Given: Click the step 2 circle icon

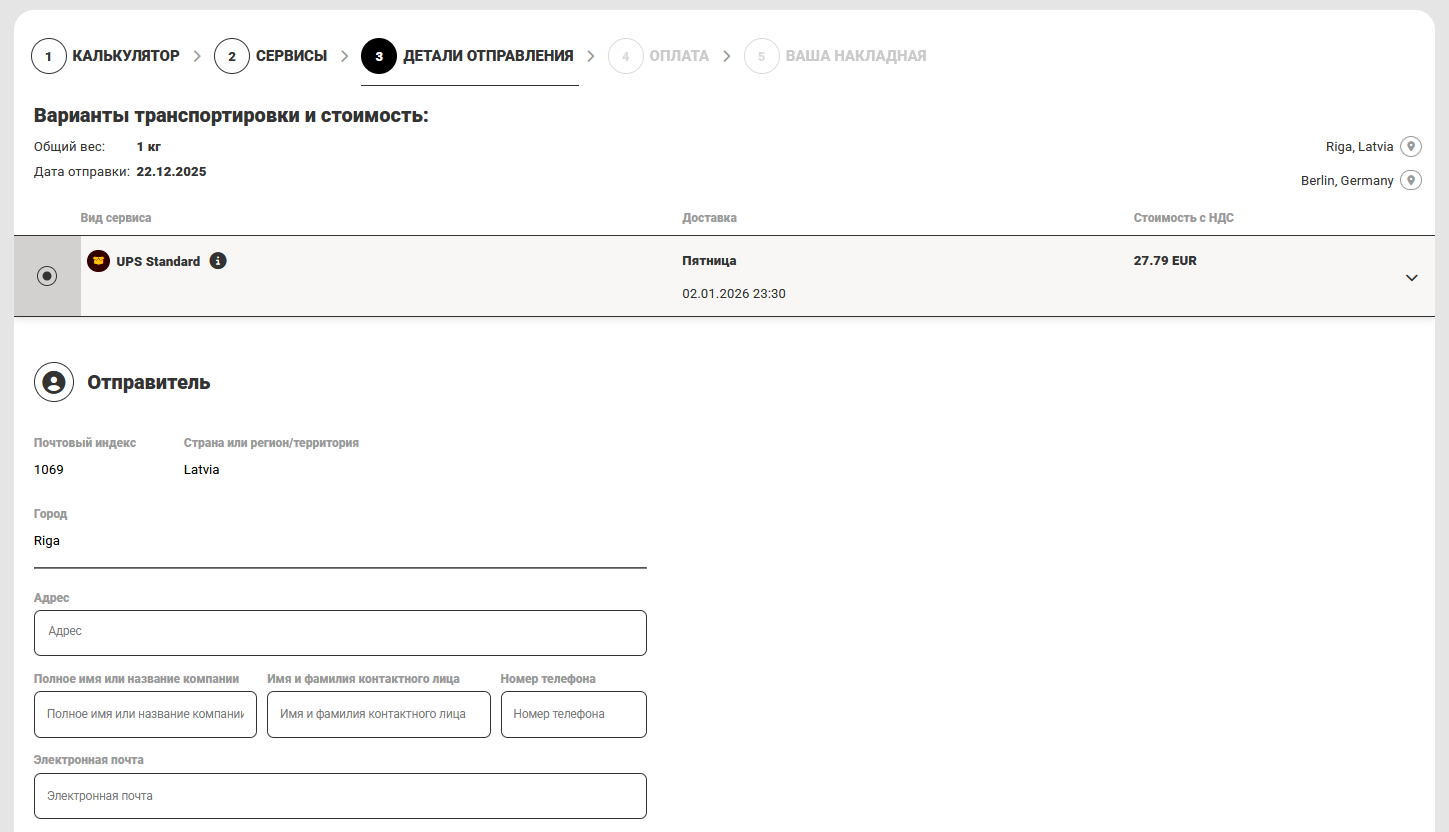Looking at the screenshot, I should 231,56.
